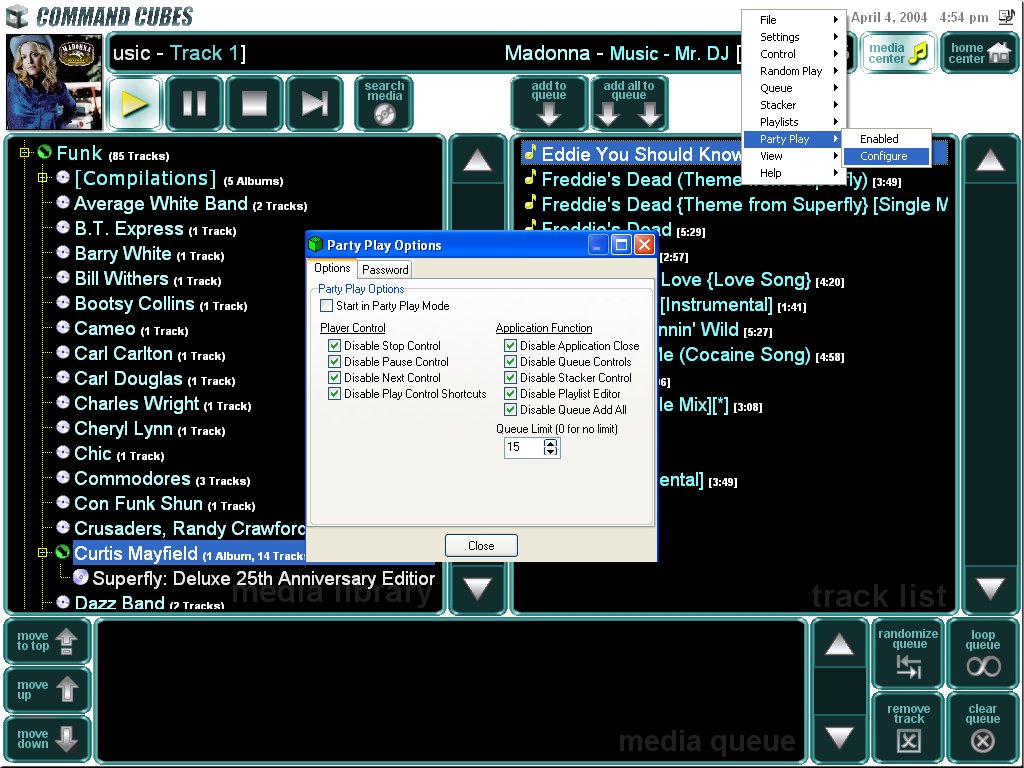Click the add to queue button

tap(549, 104)
